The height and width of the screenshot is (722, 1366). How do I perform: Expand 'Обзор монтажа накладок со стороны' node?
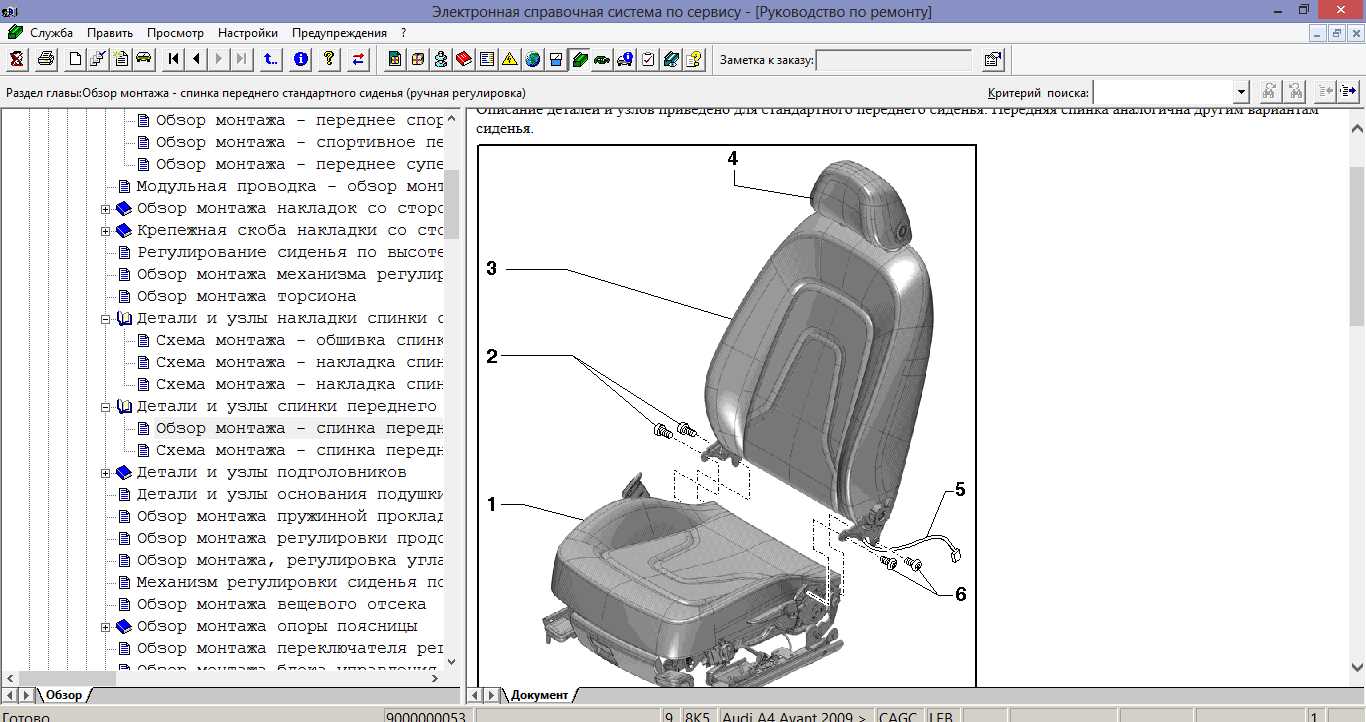pyautogui.click(x=106, y=209)
